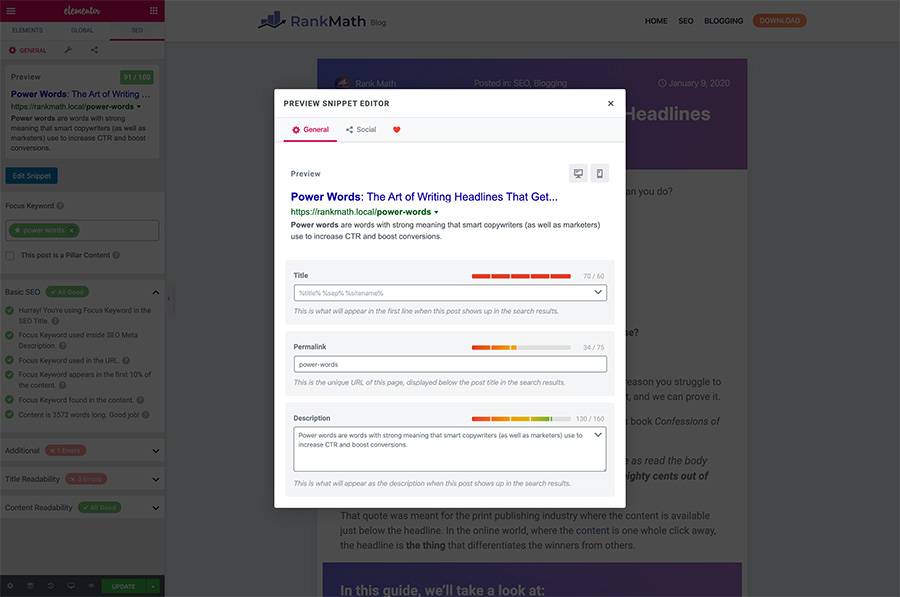This screenshot has width=900, height=597.
Task: Click the green Update button
Action: click(x=124, y=586)
